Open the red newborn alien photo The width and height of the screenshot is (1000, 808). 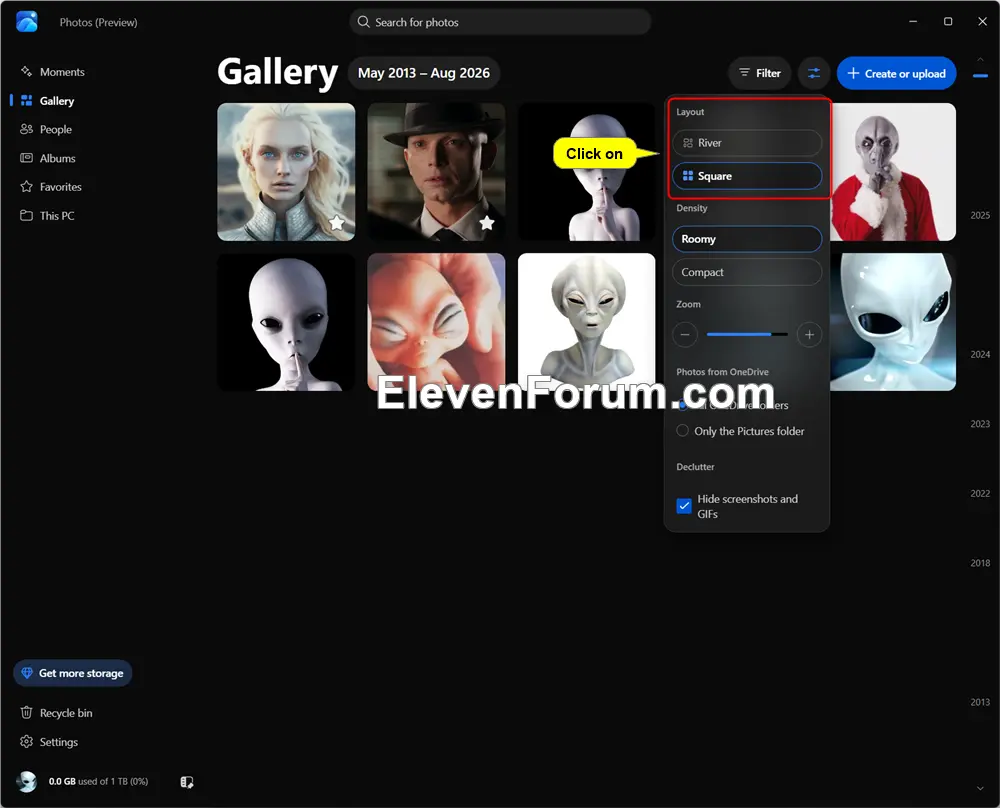coord(436,321)
